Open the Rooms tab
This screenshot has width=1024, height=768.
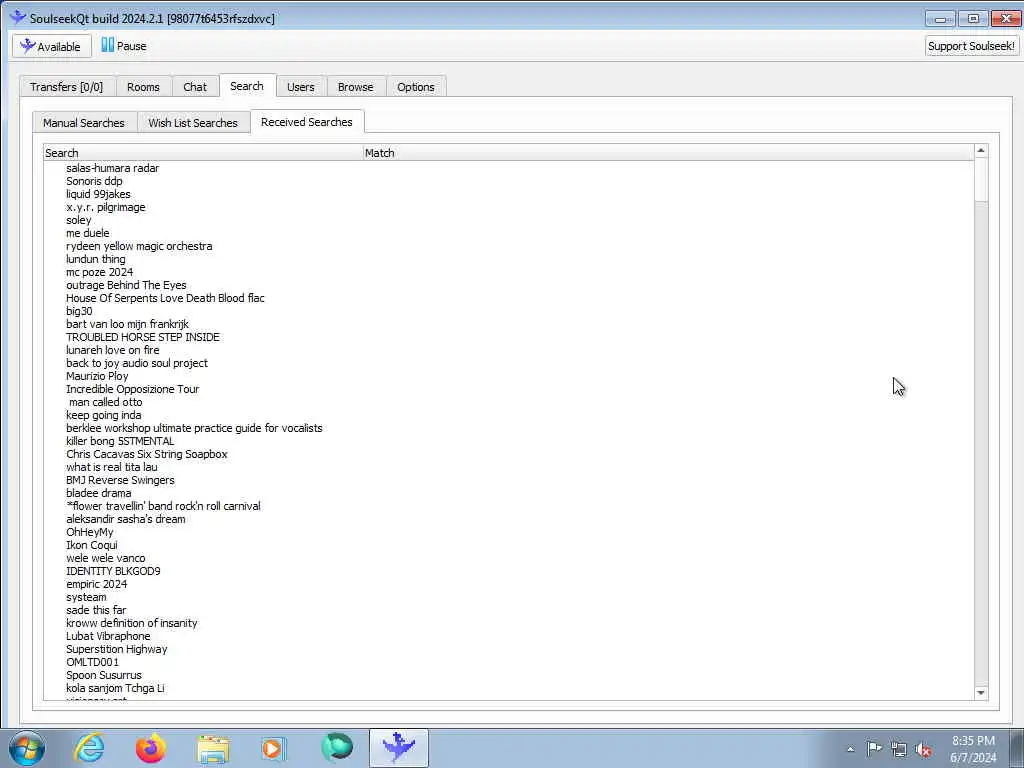143,87
